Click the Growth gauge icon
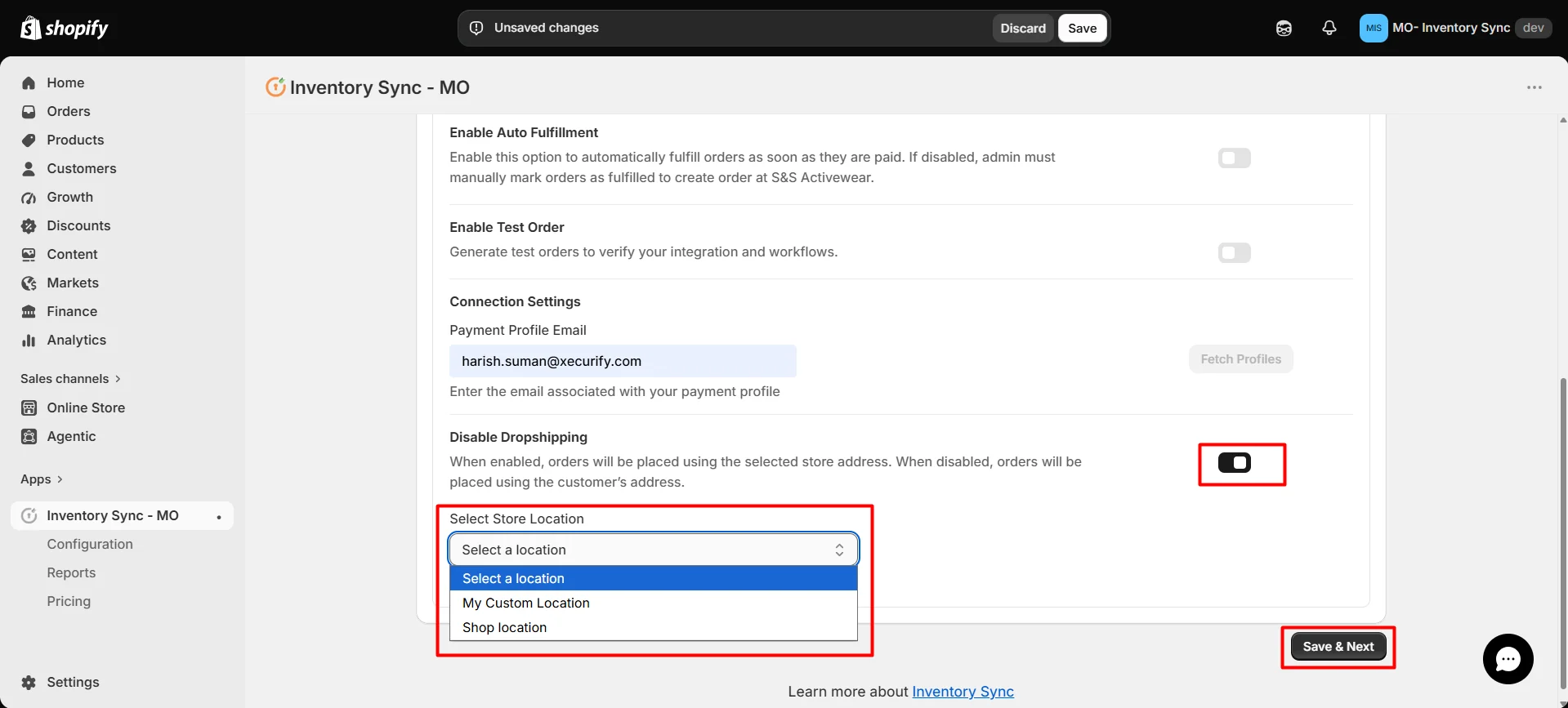The height and width of the screenshot is (708, 1568). (29, 197)
